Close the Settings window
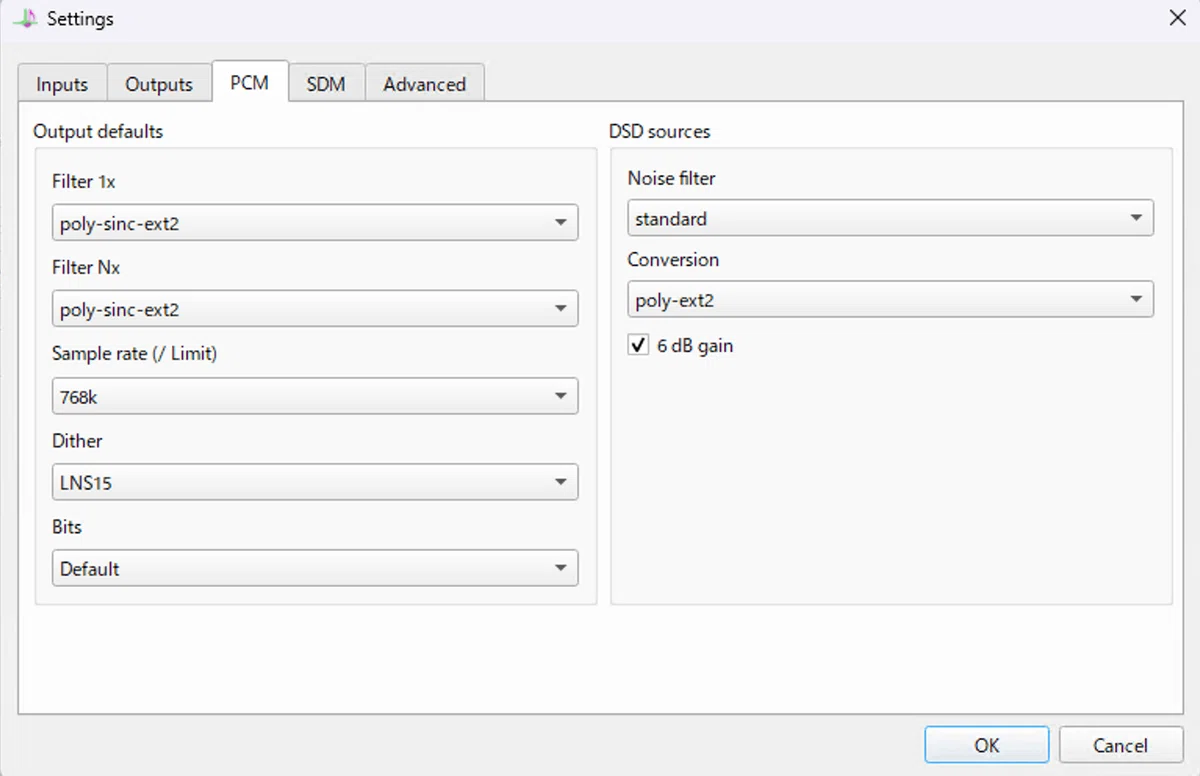1200x776 pixels. pyautogui.click(x=1177, y=18)
